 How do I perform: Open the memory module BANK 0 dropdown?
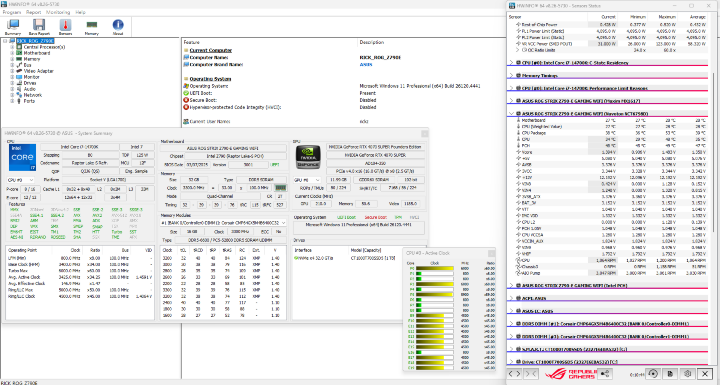(x=224, y=223)
